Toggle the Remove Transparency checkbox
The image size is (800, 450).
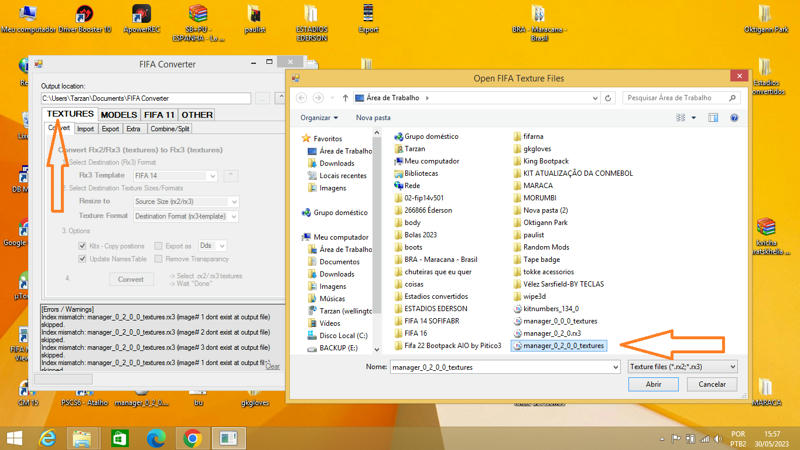point(158,259)
